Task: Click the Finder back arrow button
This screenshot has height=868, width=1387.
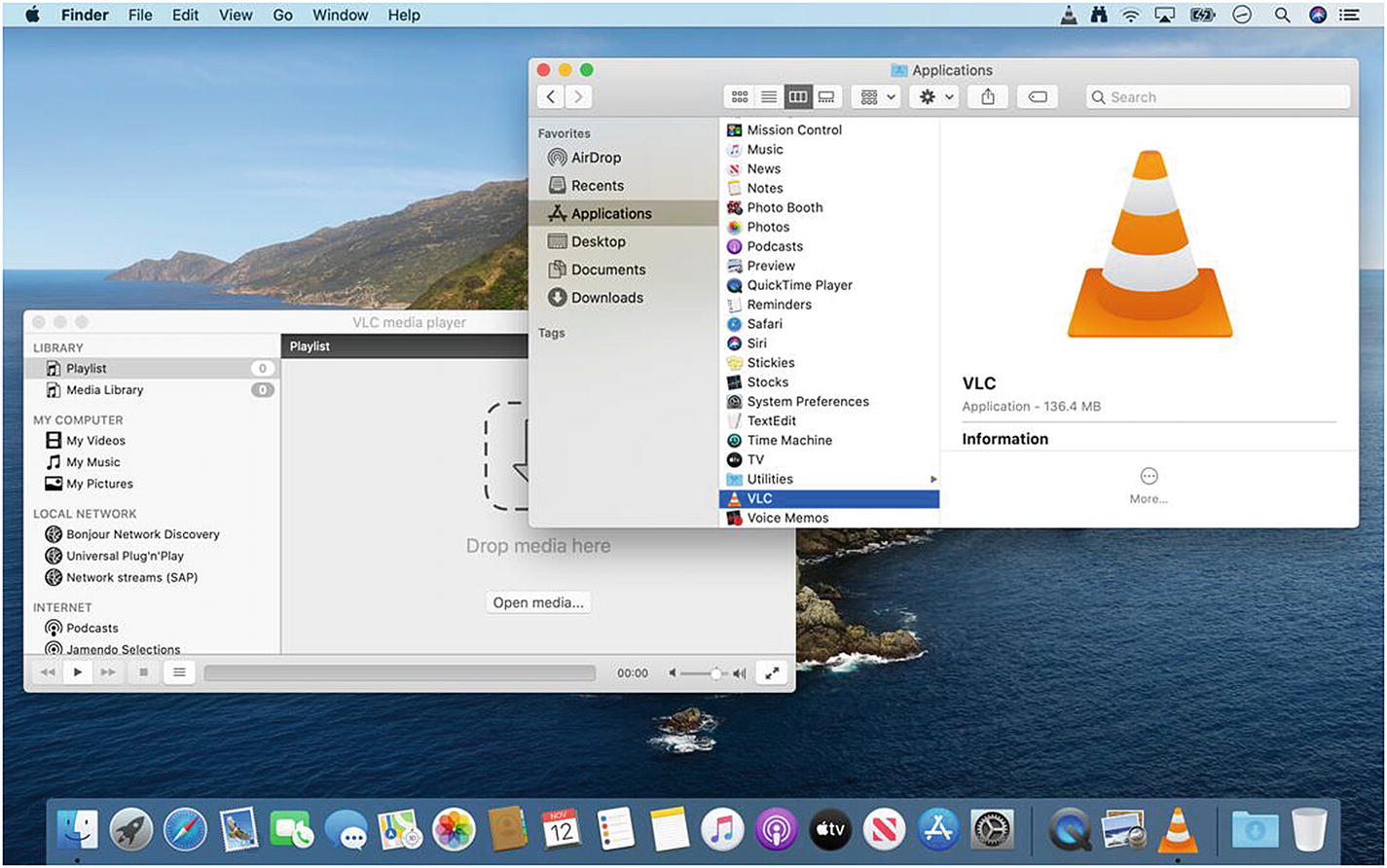Action: pos(551,96)
